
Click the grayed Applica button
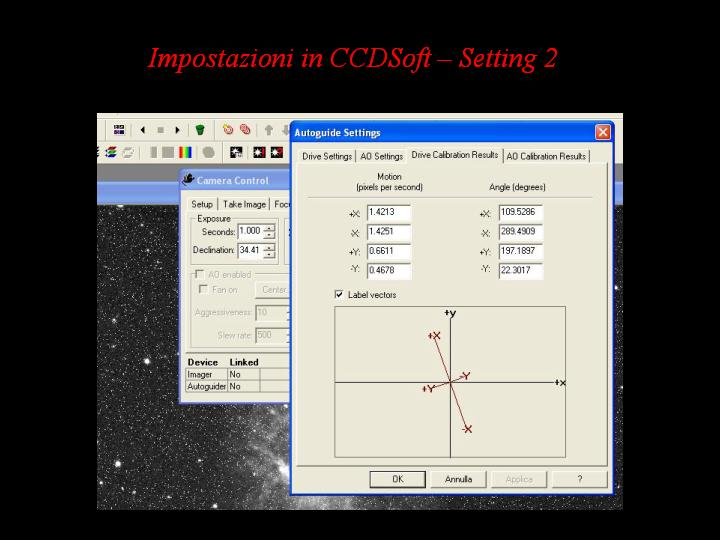coord(519,479)
